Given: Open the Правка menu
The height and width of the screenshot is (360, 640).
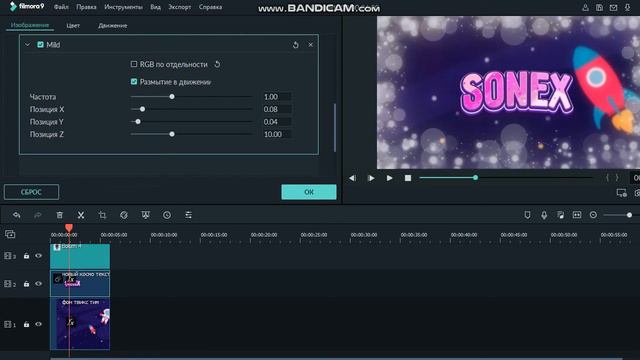Looking at the screenshot, I should click(x=86, y=7).
